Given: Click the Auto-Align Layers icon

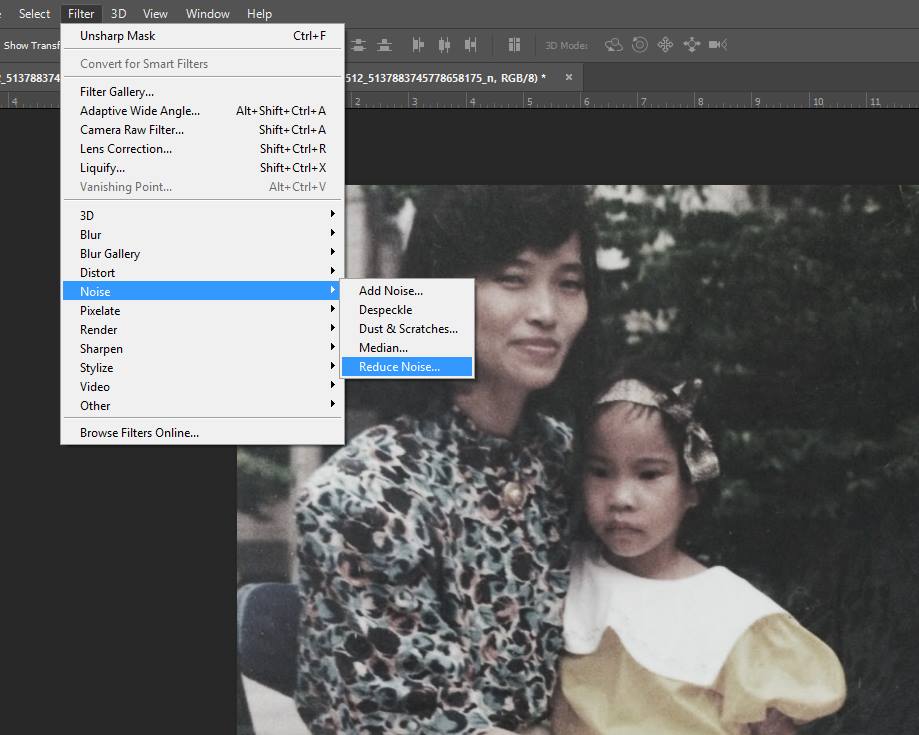Looking at the screenshot, I should pyautogui.click(x=515, y=45).
